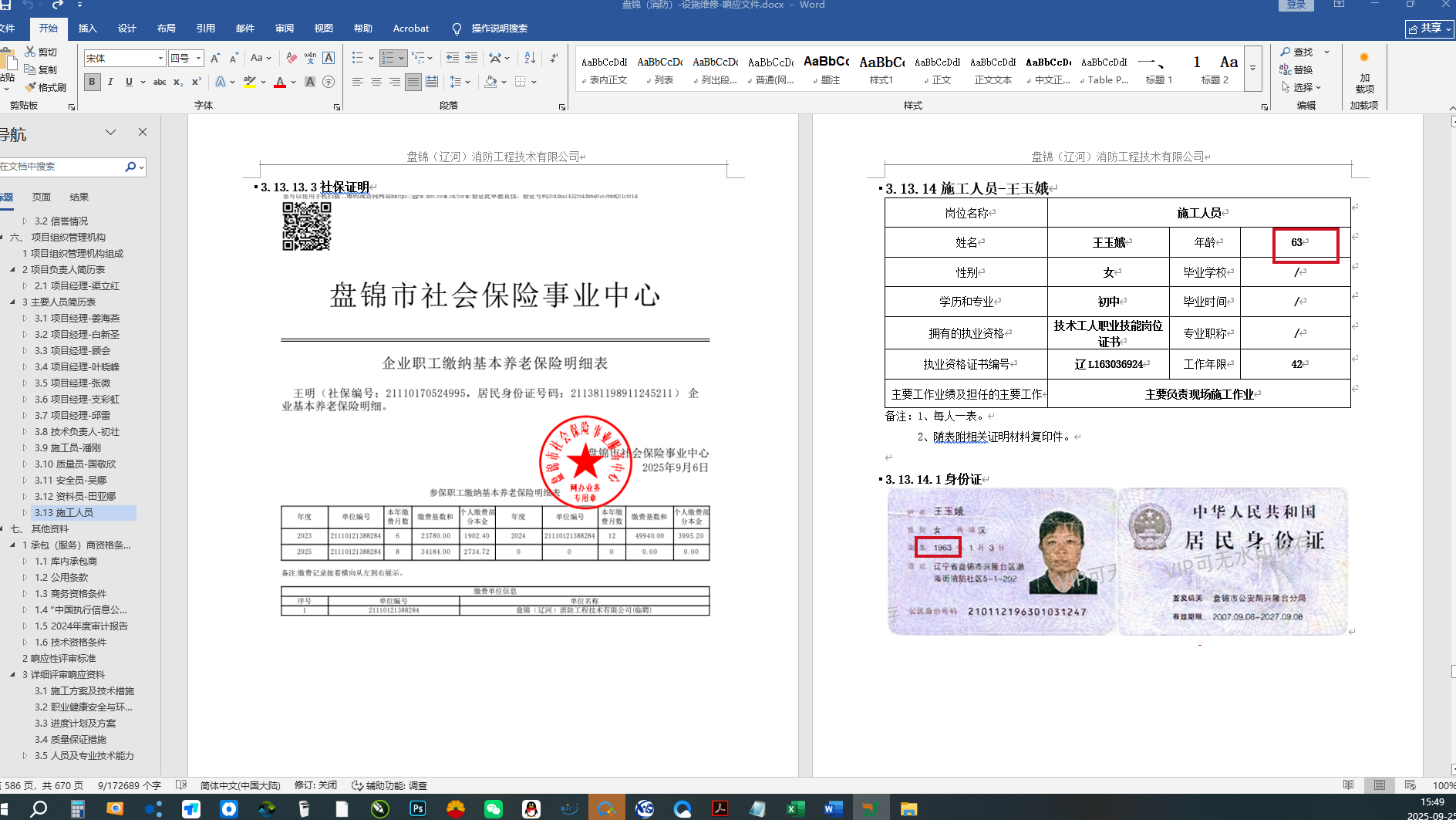Open the phonetic guide (wén) tool

[x=310, y=58]
